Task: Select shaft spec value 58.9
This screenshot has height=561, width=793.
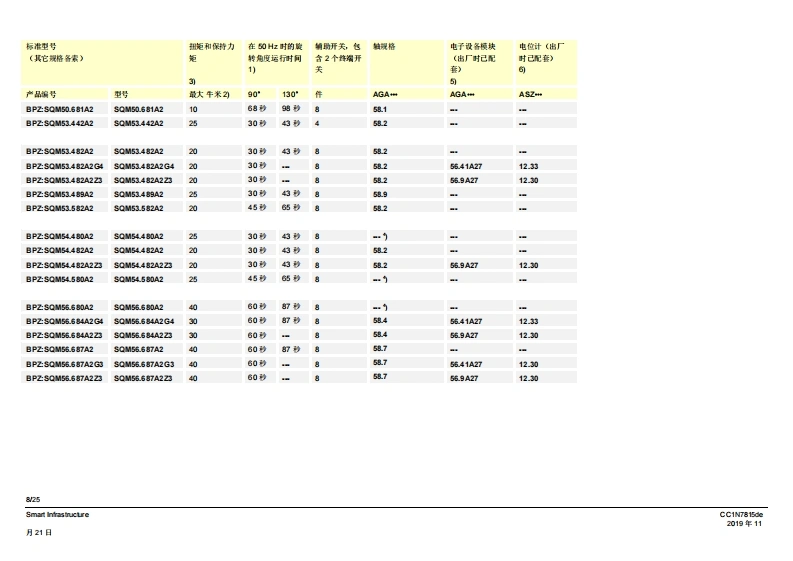Action: [x=380, y=194]
